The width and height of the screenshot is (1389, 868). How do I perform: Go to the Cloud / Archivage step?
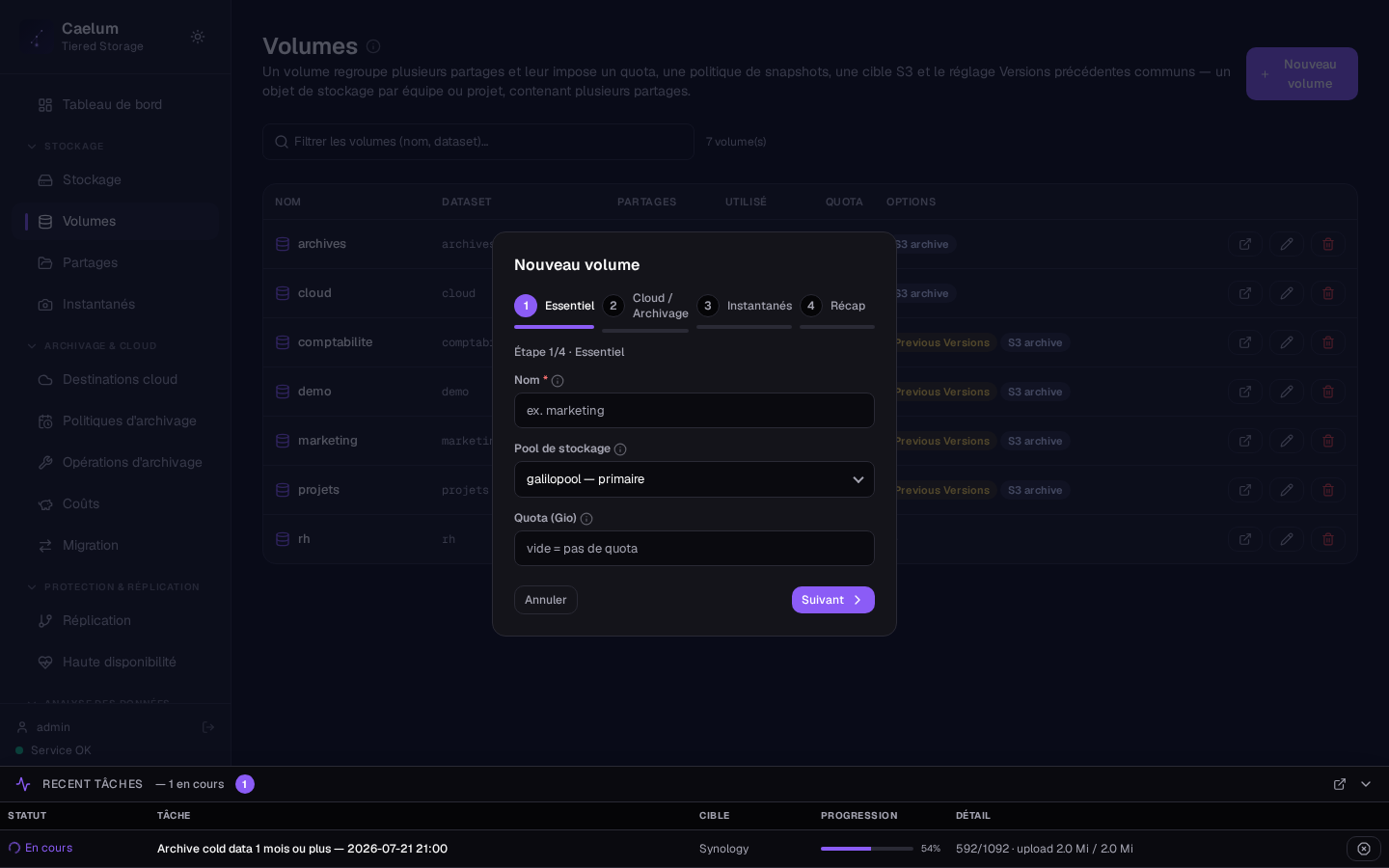click(x=645, y=307)
